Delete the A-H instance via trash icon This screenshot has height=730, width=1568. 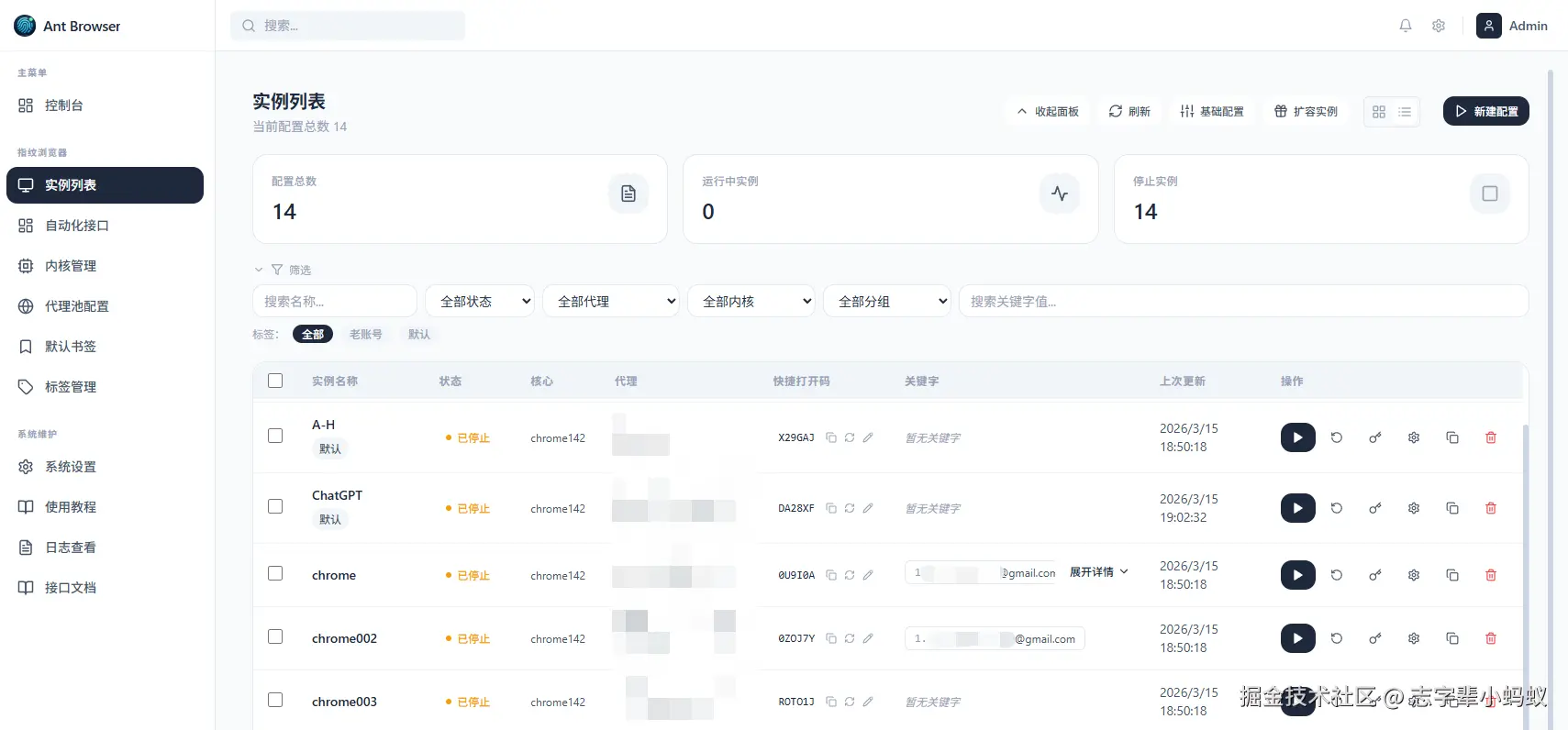coord(1491,437)
